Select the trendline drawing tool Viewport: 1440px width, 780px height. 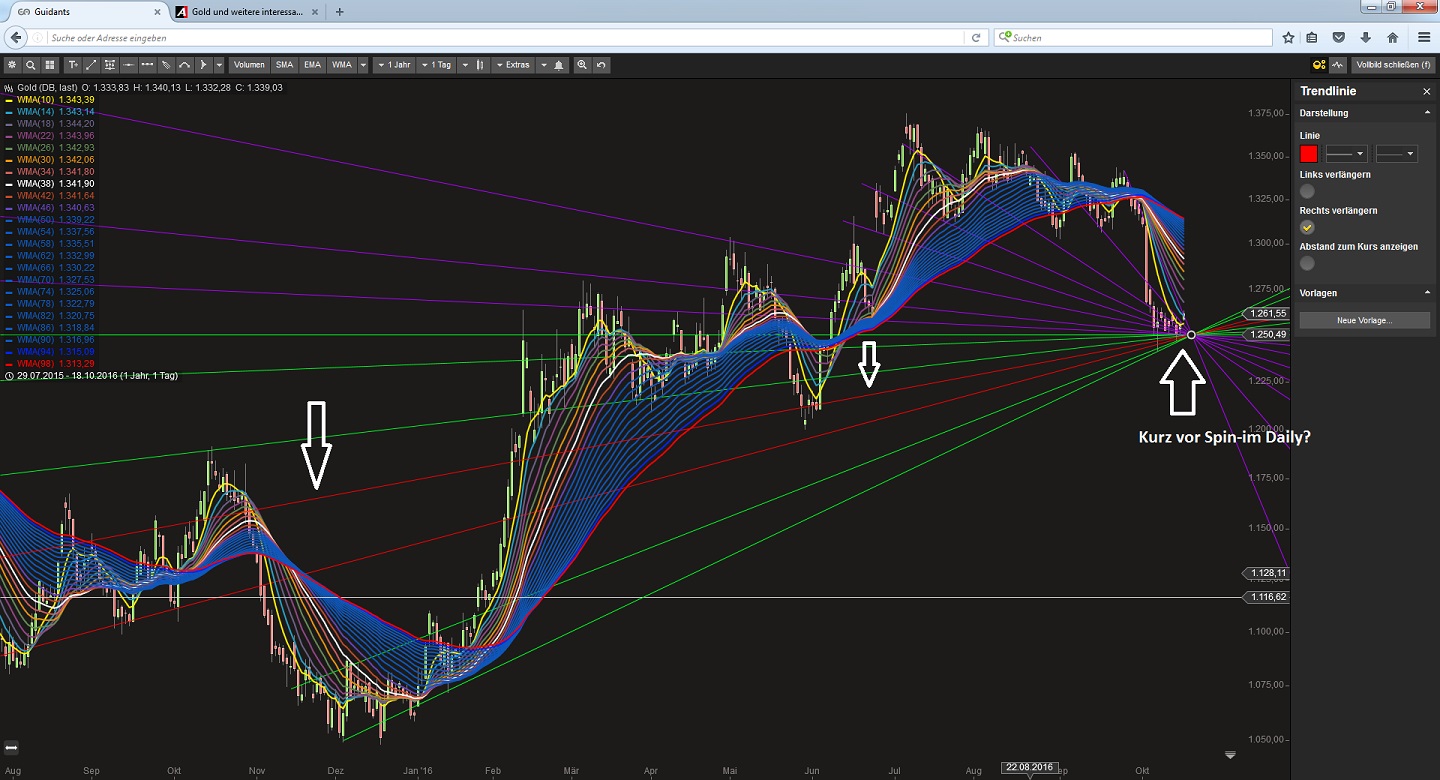92,65
